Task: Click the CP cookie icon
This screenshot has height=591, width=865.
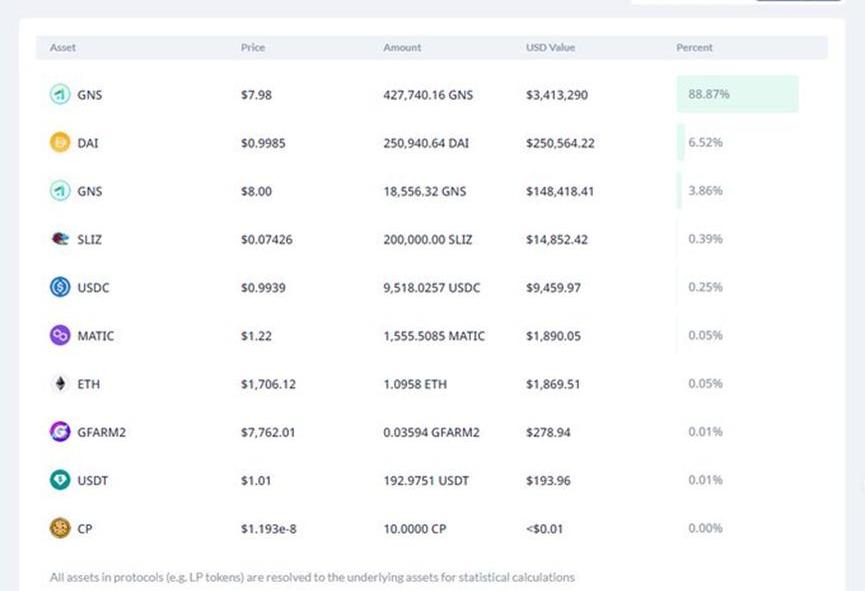Action: 60,528
